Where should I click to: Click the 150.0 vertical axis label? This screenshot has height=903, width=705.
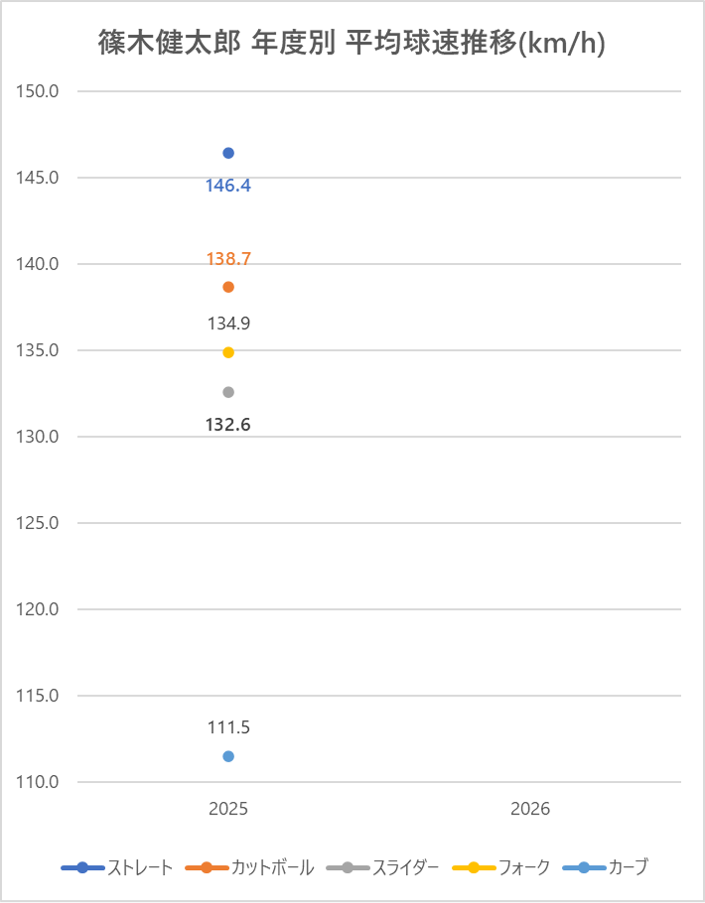(x=40, y=91)
